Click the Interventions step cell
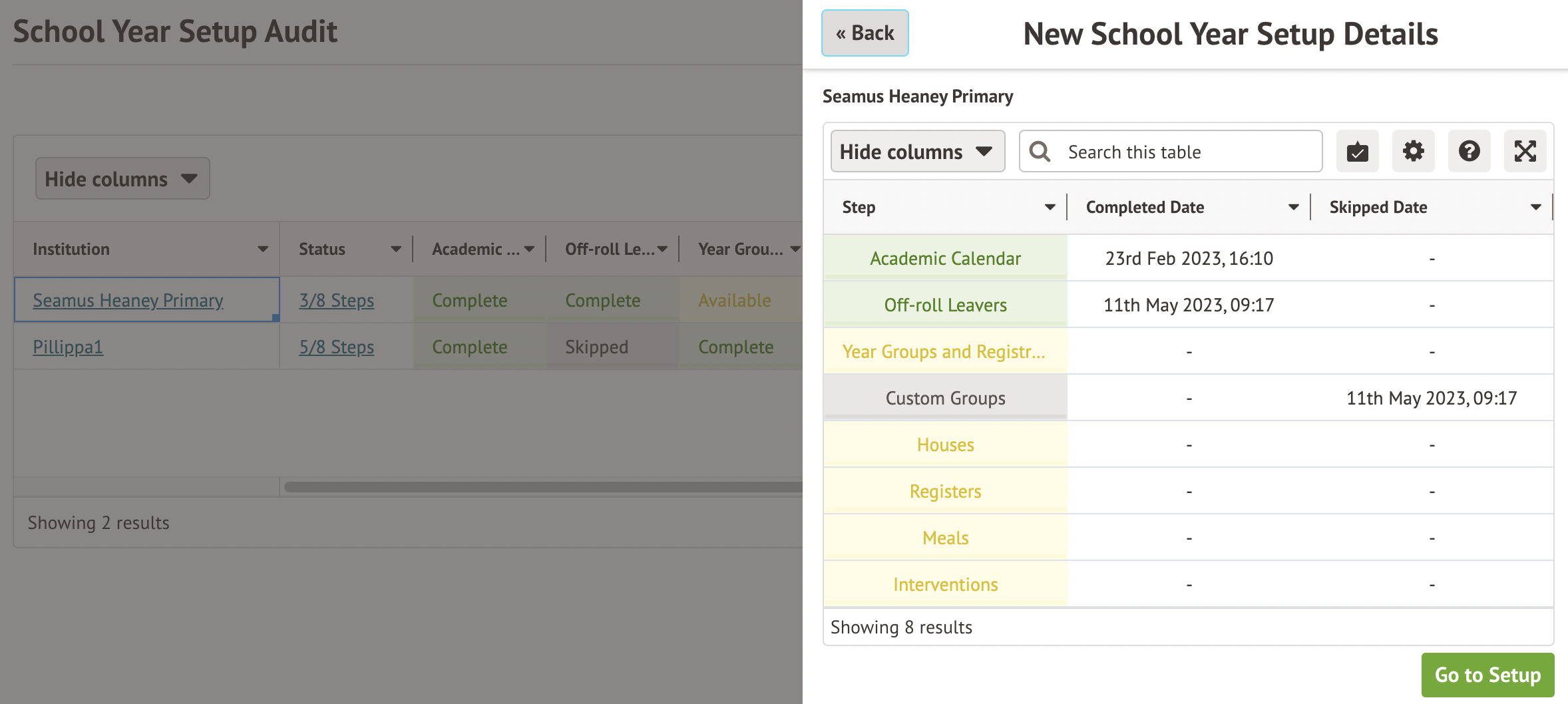This screenshot has height=704, width=1568. coord(945,584)
